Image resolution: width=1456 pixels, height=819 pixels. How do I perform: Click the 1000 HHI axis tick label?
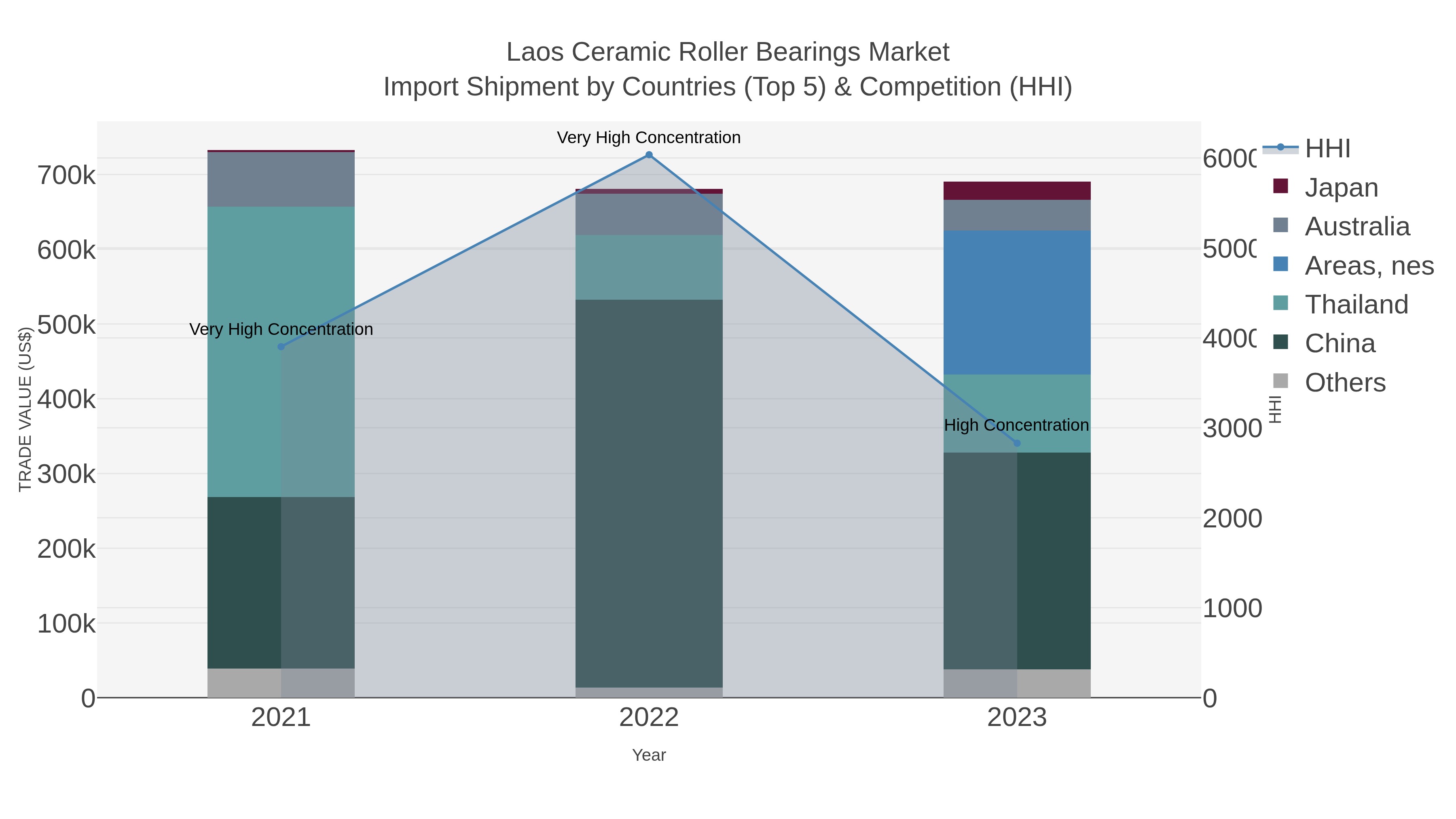1232,609
